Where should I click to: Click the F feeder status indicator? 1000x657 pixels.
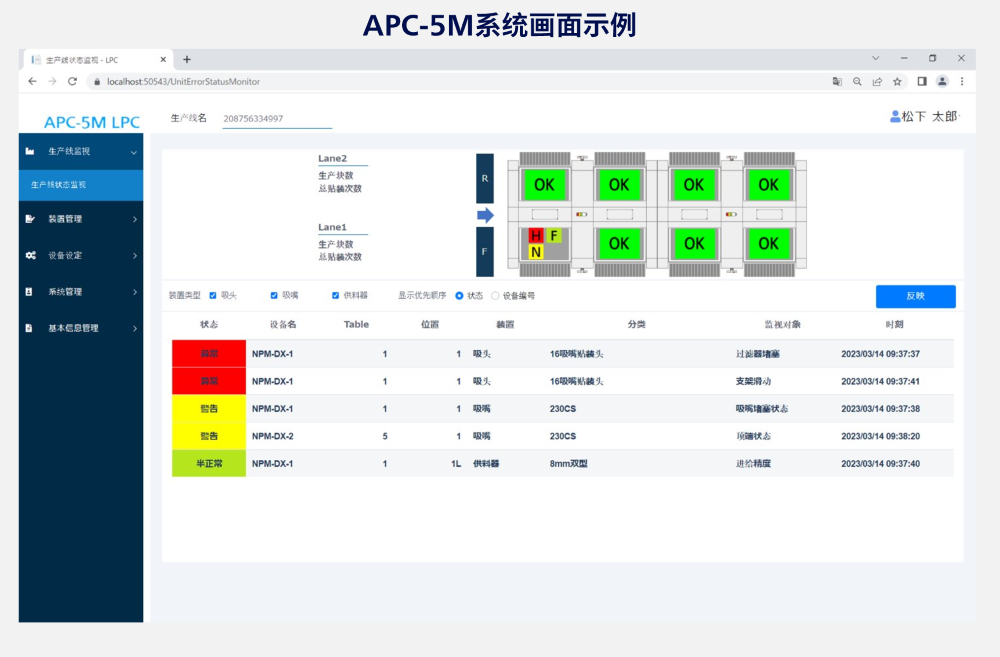coord(553,236)
